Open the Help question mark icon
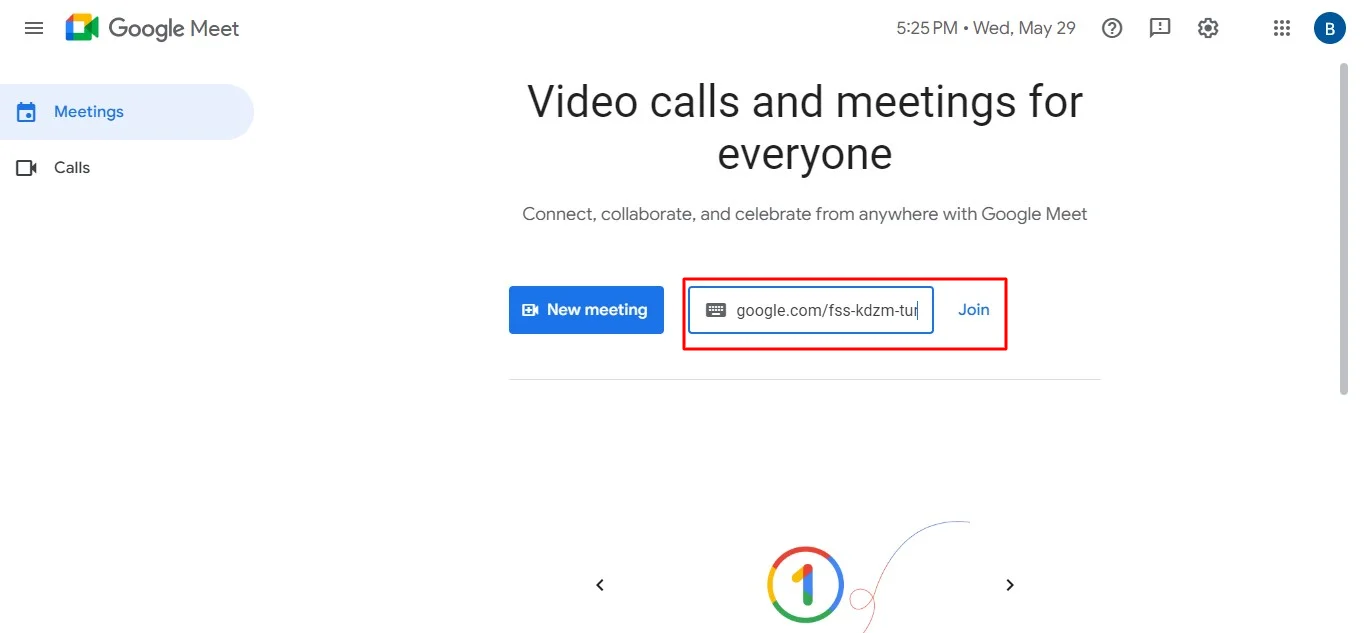 pyautogui.click(x=1112, y=28)
